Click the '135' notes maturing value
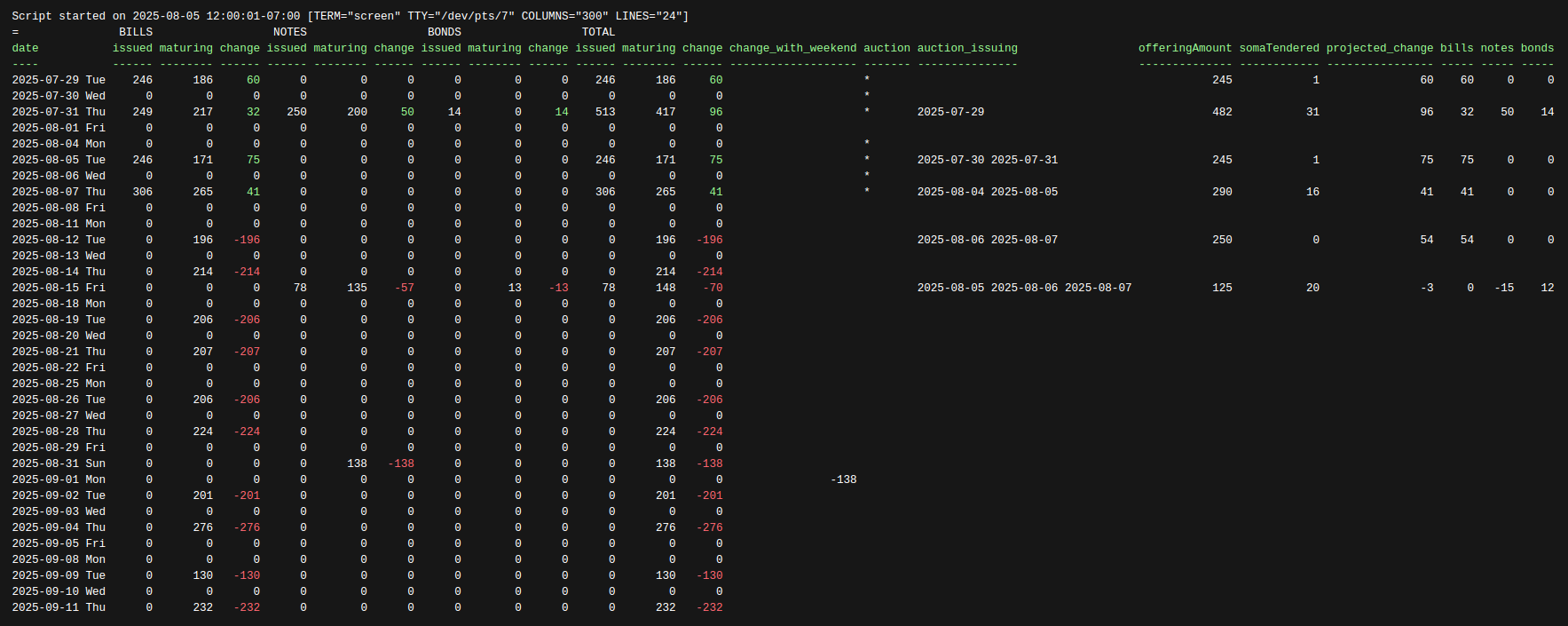This screenshot has height=626, width=1568. (x=357, y=288)
